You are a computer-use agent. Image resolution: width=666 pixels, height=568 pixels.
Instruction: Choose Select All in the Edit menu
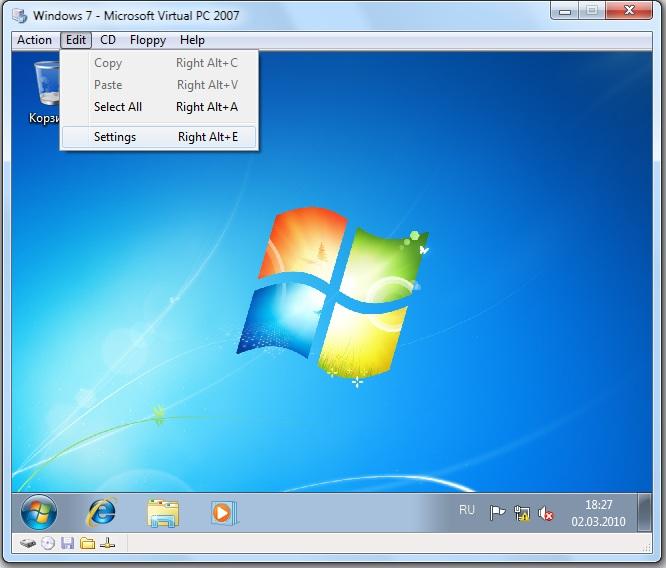pyautogui.click(x=118, y=107)
